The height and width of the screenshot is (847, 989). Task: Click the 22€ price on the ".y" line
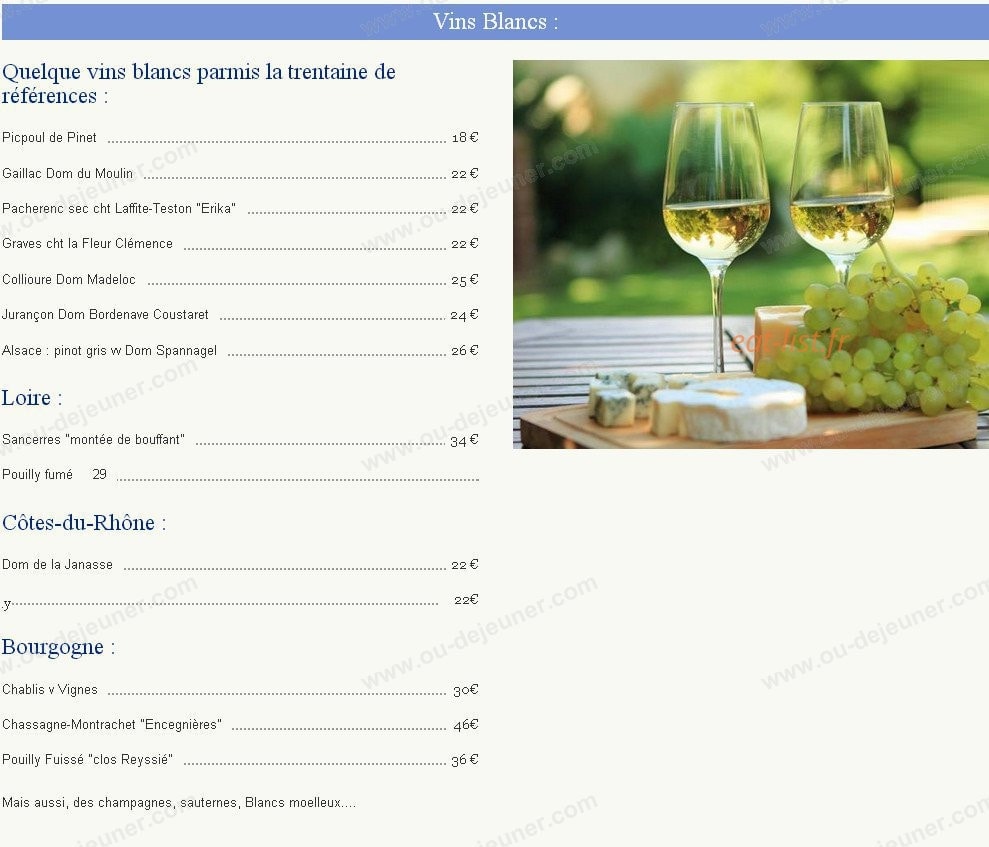point(466,600)
